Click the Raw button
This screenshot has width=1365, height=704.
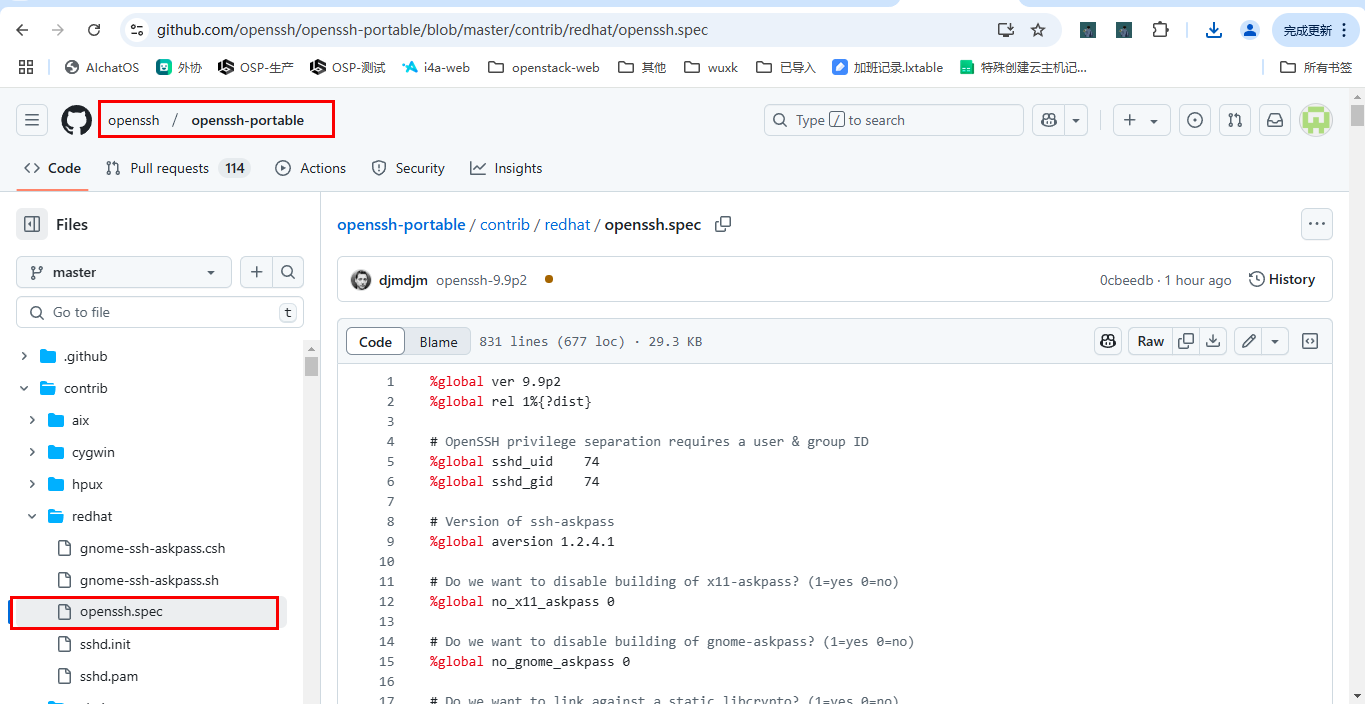(1150, 341)
